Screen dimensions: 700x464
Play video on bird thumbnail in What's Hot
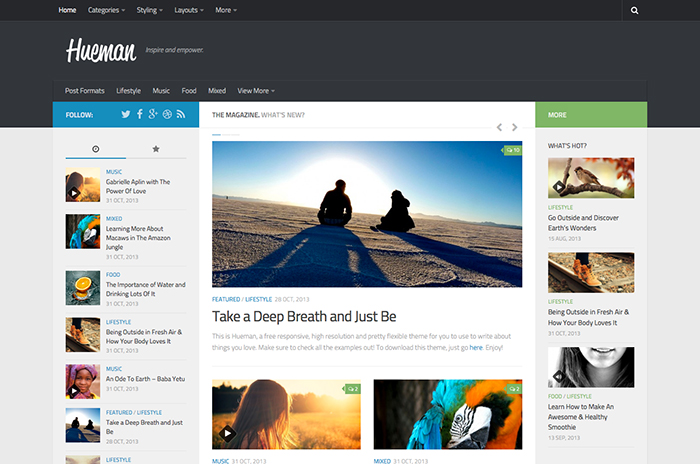tap(558, 187)
